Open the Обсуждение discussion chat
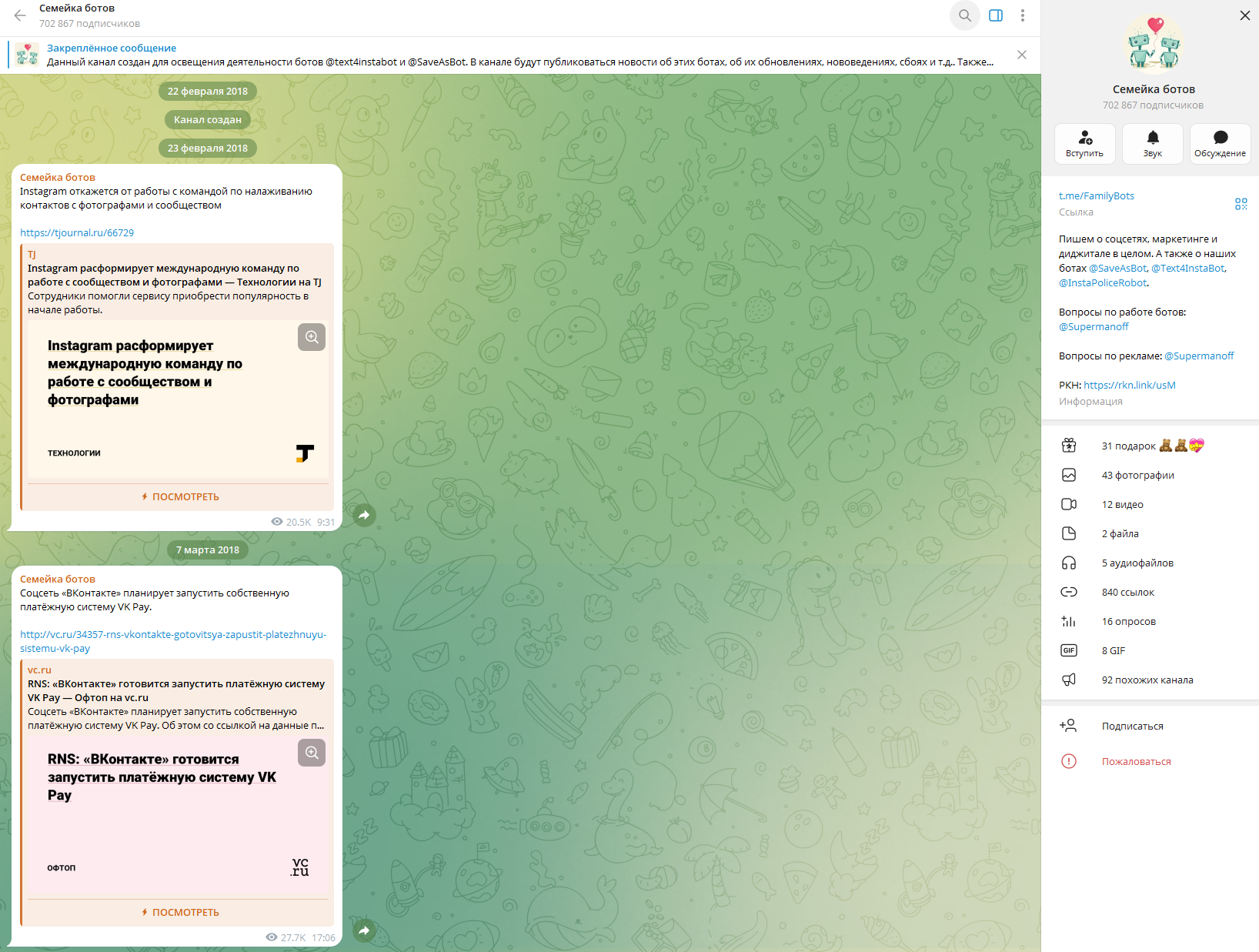The height and width of the screenshot is (952, 1259). (x=1220, y=144)
